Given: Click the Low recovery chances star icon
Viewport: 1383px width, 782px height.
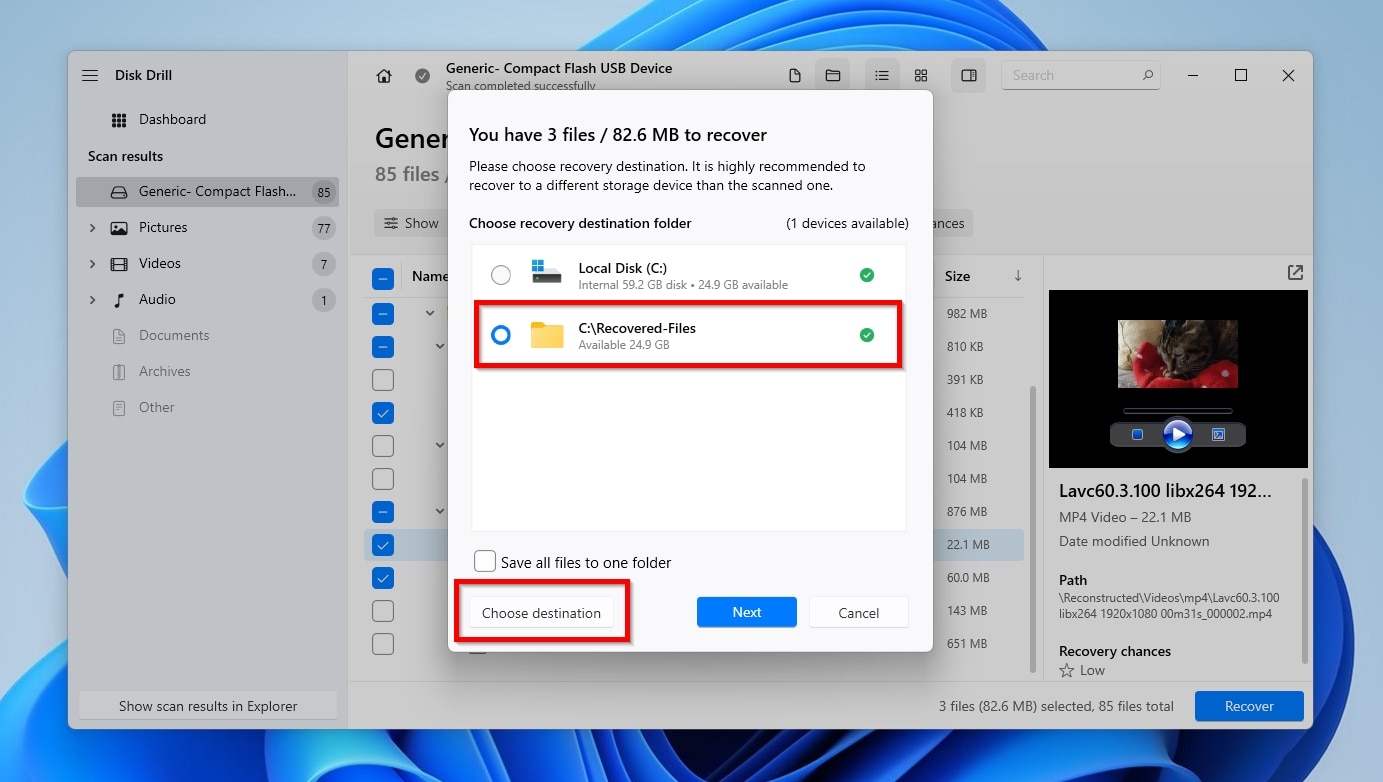Looking at the screenshot, I should point(1067,670).
